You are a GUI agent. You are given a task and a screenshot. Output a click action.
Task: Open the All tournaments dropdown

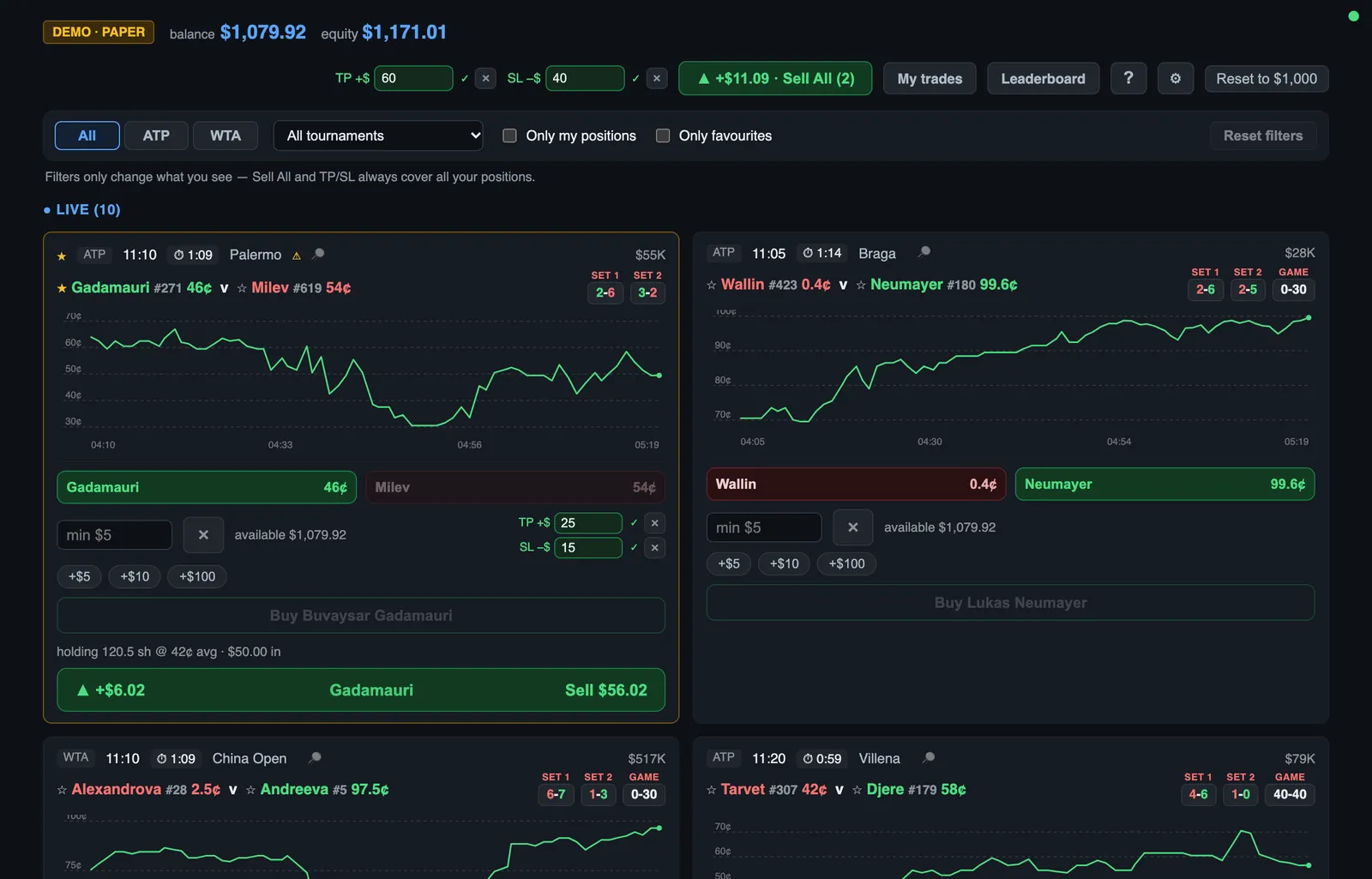(x=378, y=135)
